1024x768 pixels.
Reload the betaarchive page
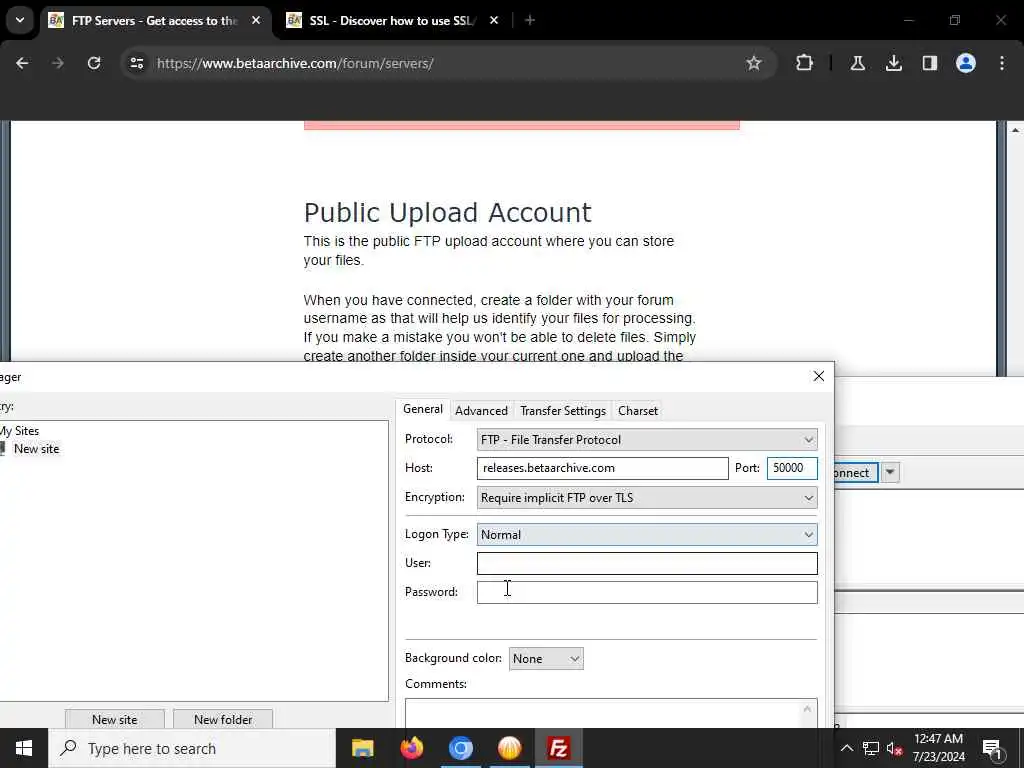pos(94,63)
